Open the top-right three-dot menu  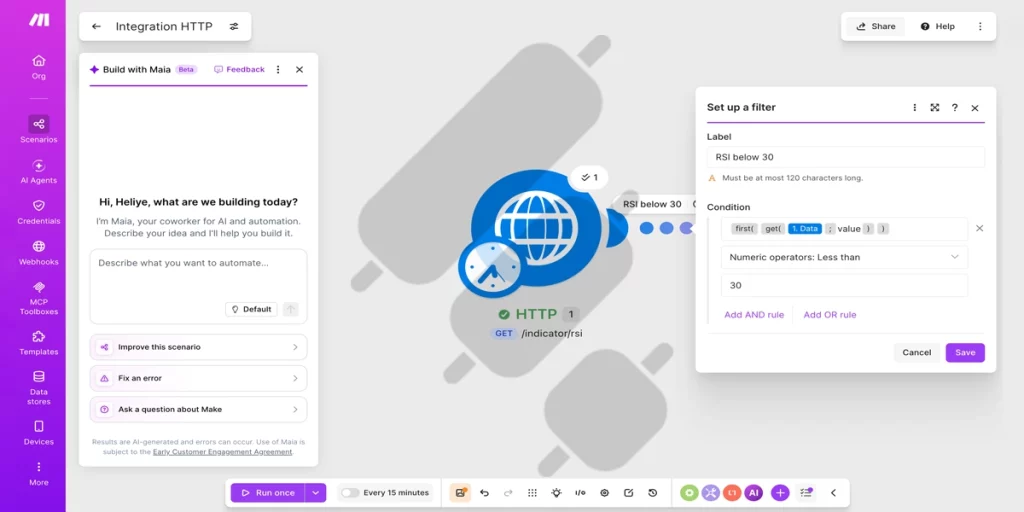tap(980, 27)
